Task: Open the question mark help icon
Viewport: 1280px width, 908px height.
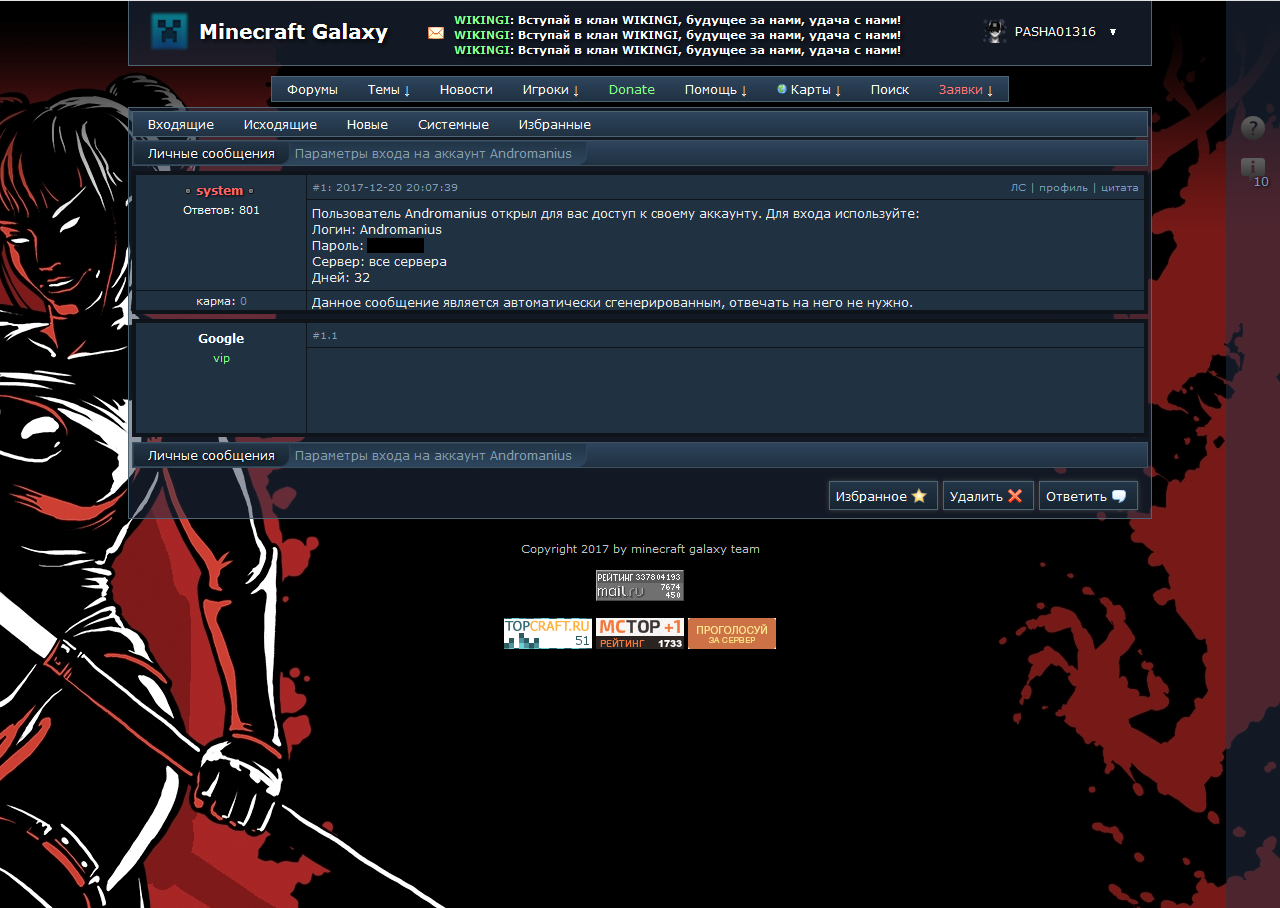Action: point(1253,128)
